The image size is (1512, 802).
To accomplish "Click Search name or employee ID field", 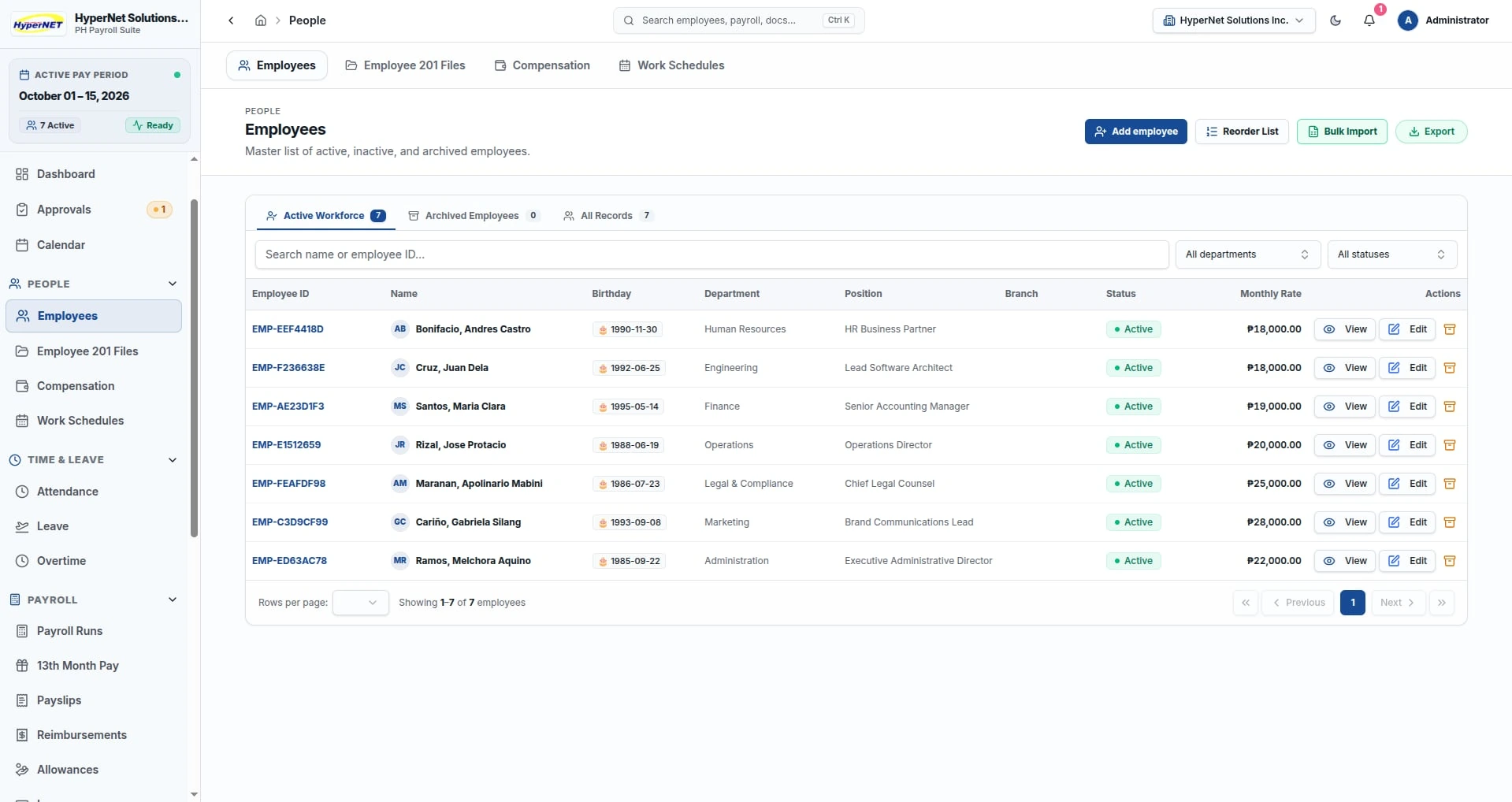I will 712,254.
